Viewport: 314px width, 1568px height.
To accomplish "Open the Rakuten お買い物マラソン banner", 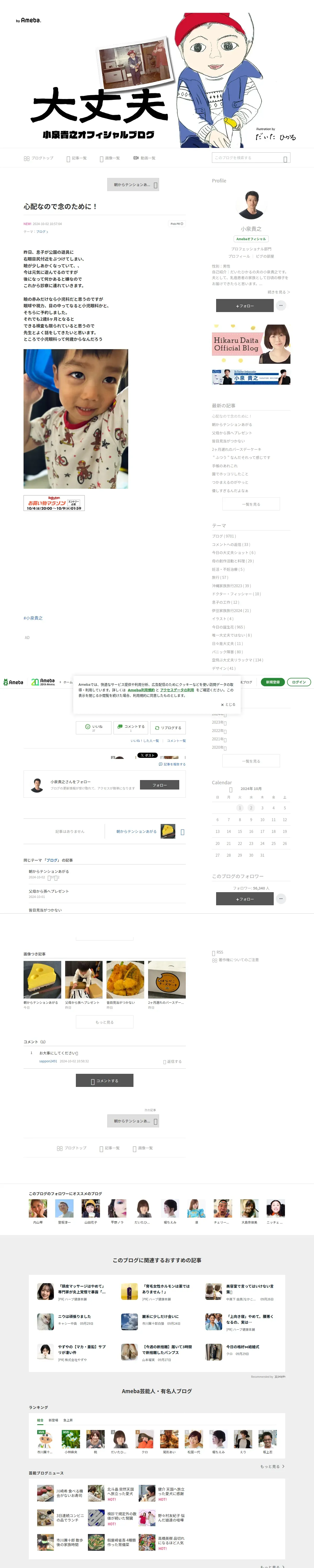I will click(54, 503).
